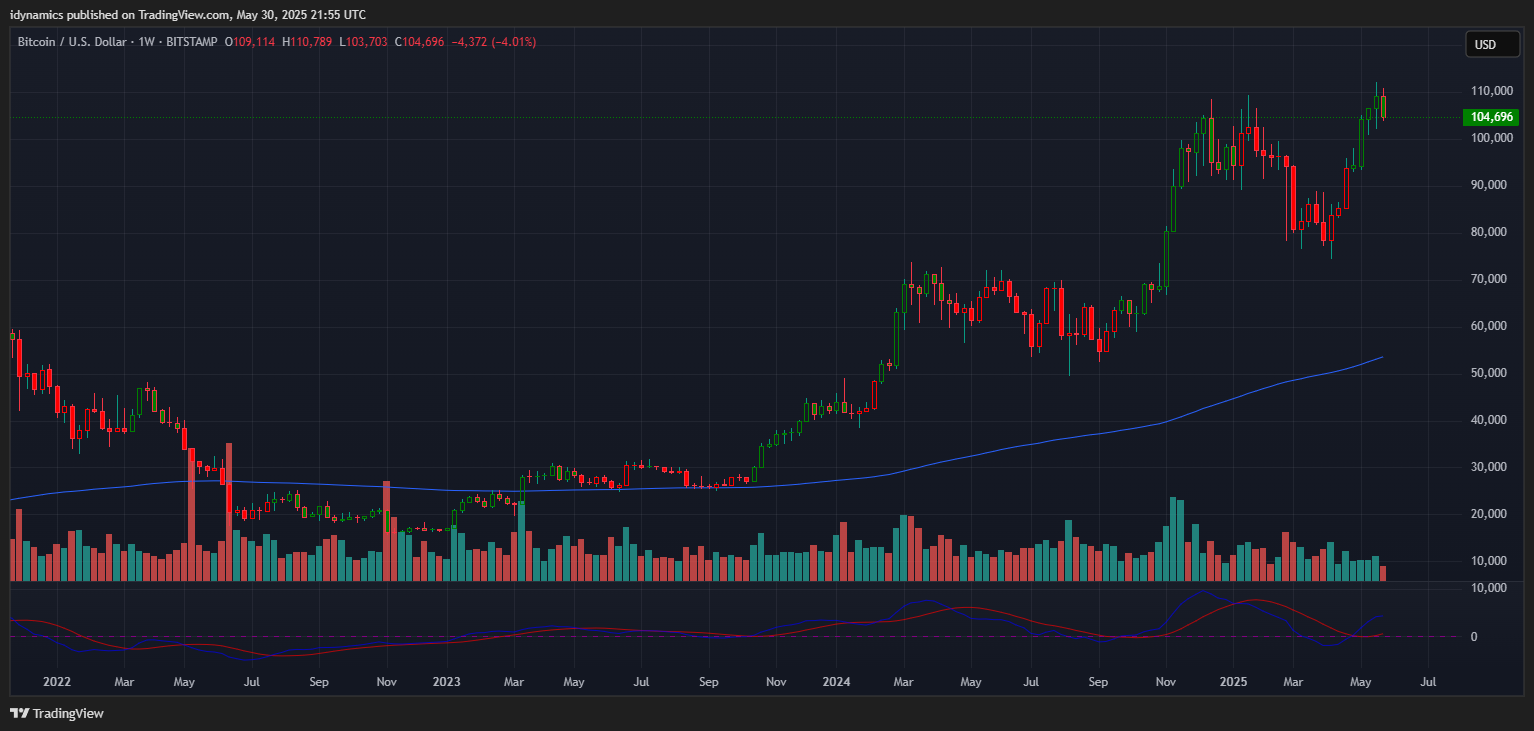This screenshot has width=1534, height=731.
Task: Click the TradingView logo in bottom-left corner
Action: tap(57, 713)
